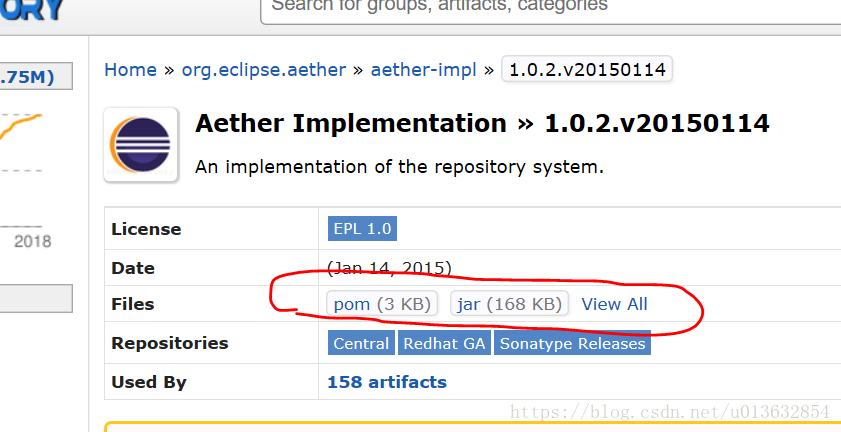The image size is (841, 432).
Task: Click the Used By row label
Action: 149,382
